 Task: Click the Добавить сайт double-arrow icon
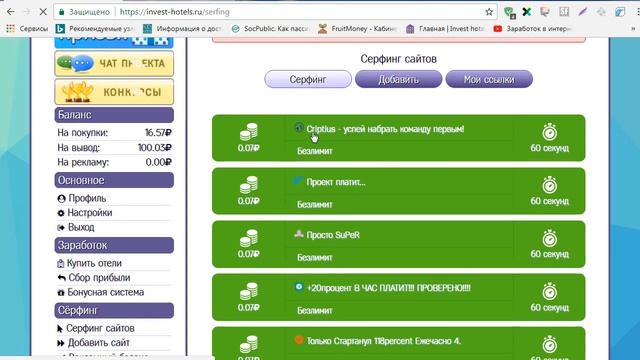pos(61,343)
